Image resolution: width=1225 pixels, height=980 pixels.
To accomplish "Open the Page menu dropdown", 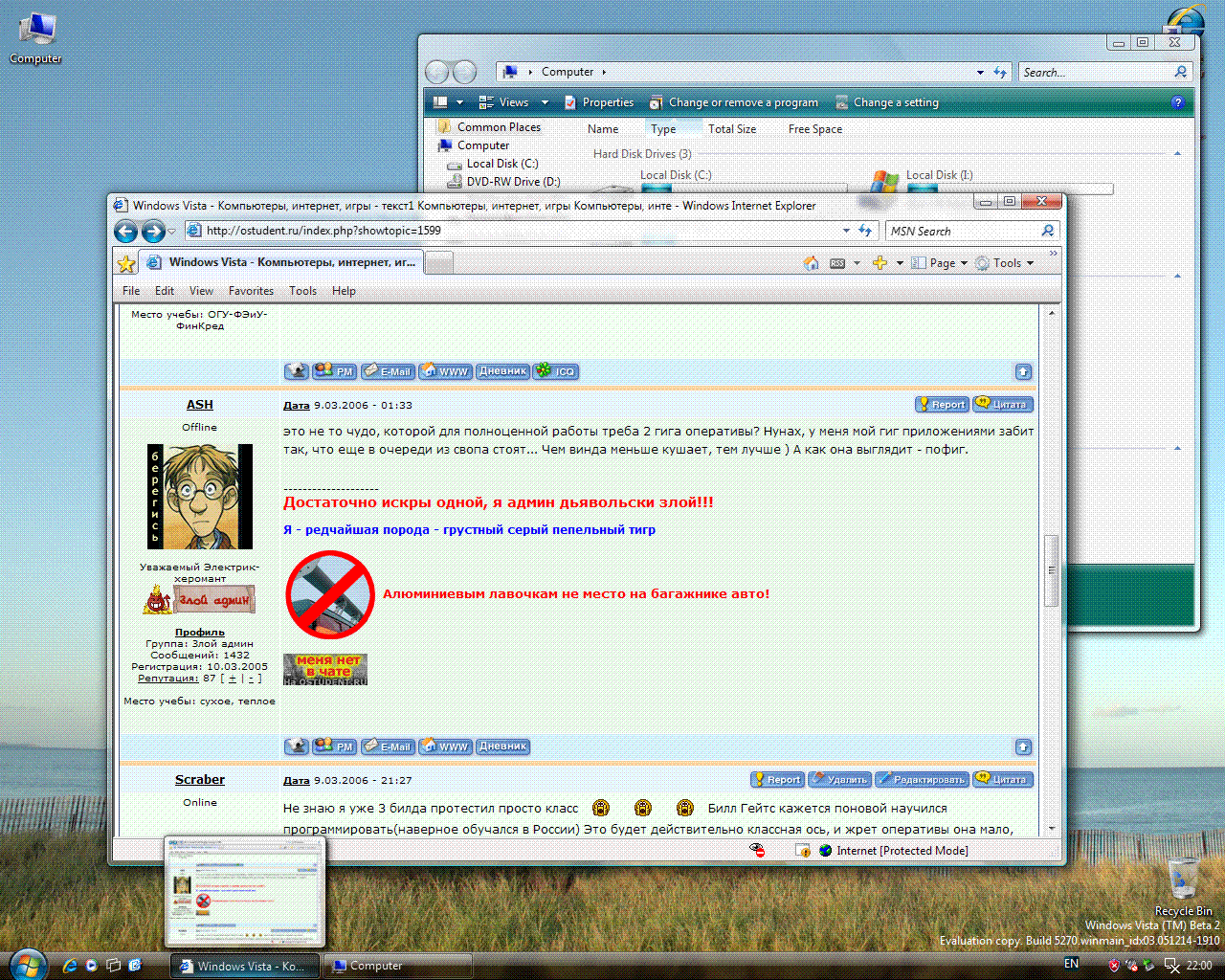I will [x=939, y=263].
